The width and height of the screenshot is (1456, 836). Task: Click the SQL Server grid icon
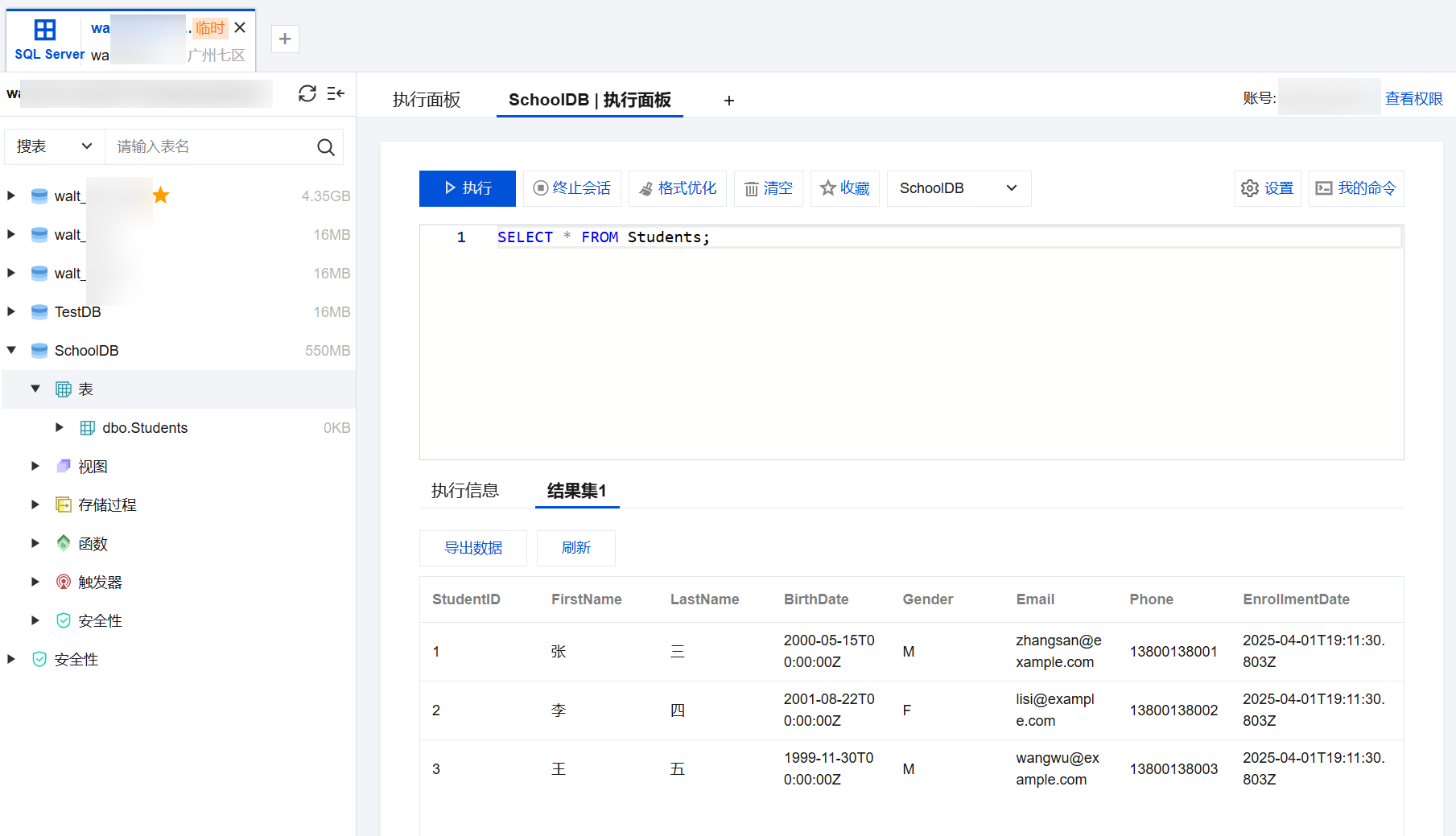point(45,31)
